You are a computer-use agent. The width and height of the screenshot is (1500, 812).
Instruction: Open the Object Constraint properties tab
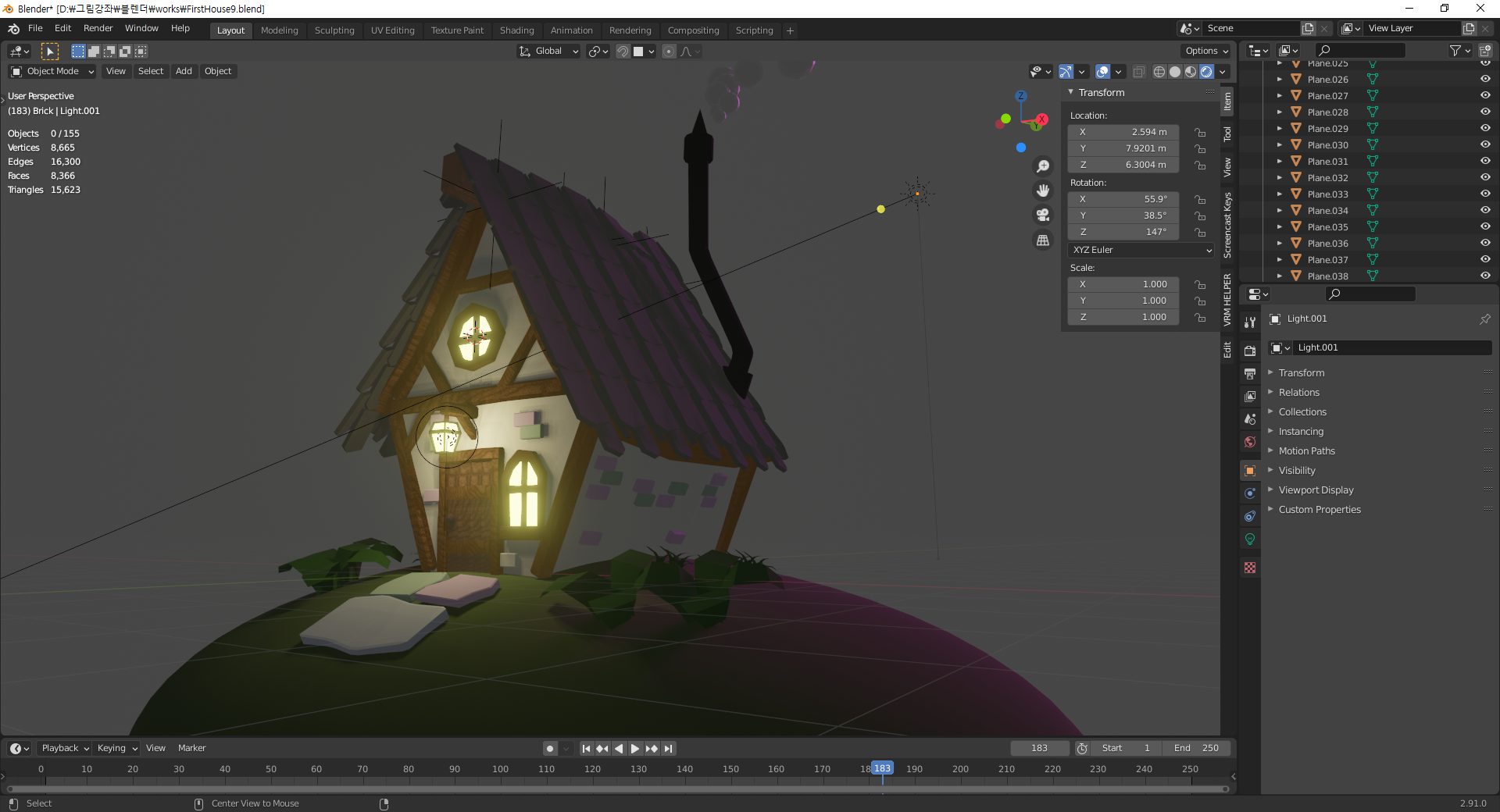pos(1250,516)
